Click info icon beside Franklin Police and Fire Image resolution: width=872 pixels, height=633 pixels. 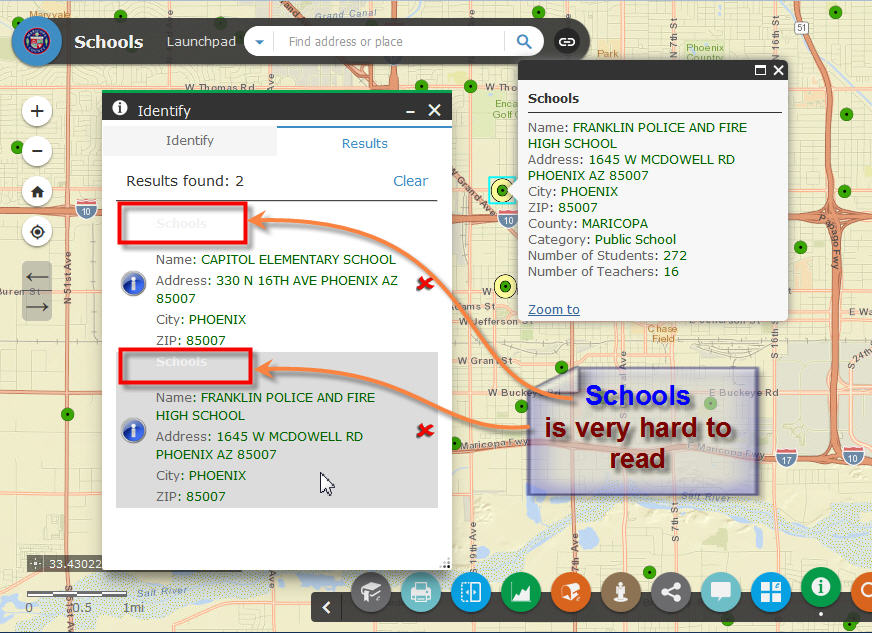click(133, 431)
